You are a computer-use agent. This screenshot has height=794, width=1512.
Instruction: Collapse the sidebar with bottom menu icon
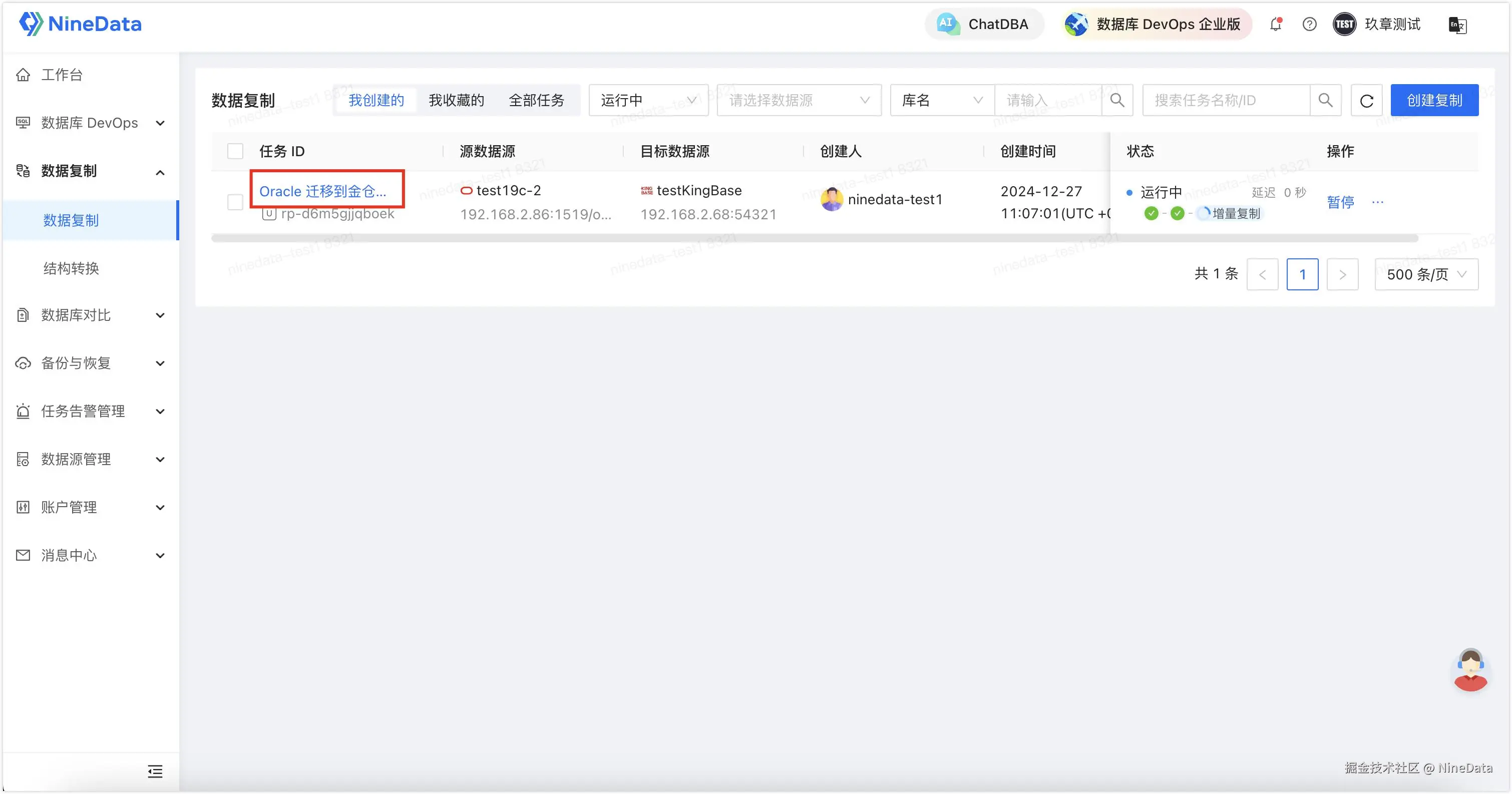point(155,771)
